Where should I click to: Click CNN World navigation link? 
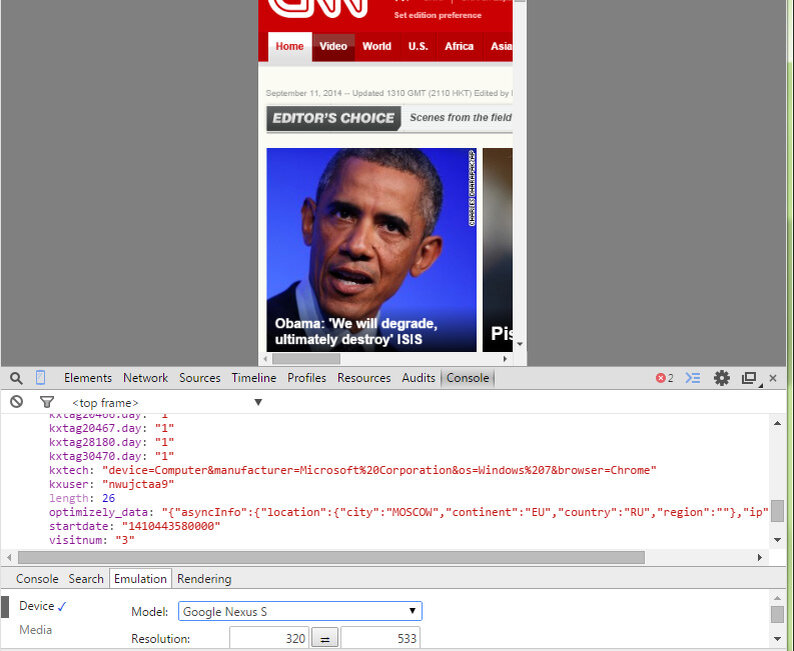377,47
